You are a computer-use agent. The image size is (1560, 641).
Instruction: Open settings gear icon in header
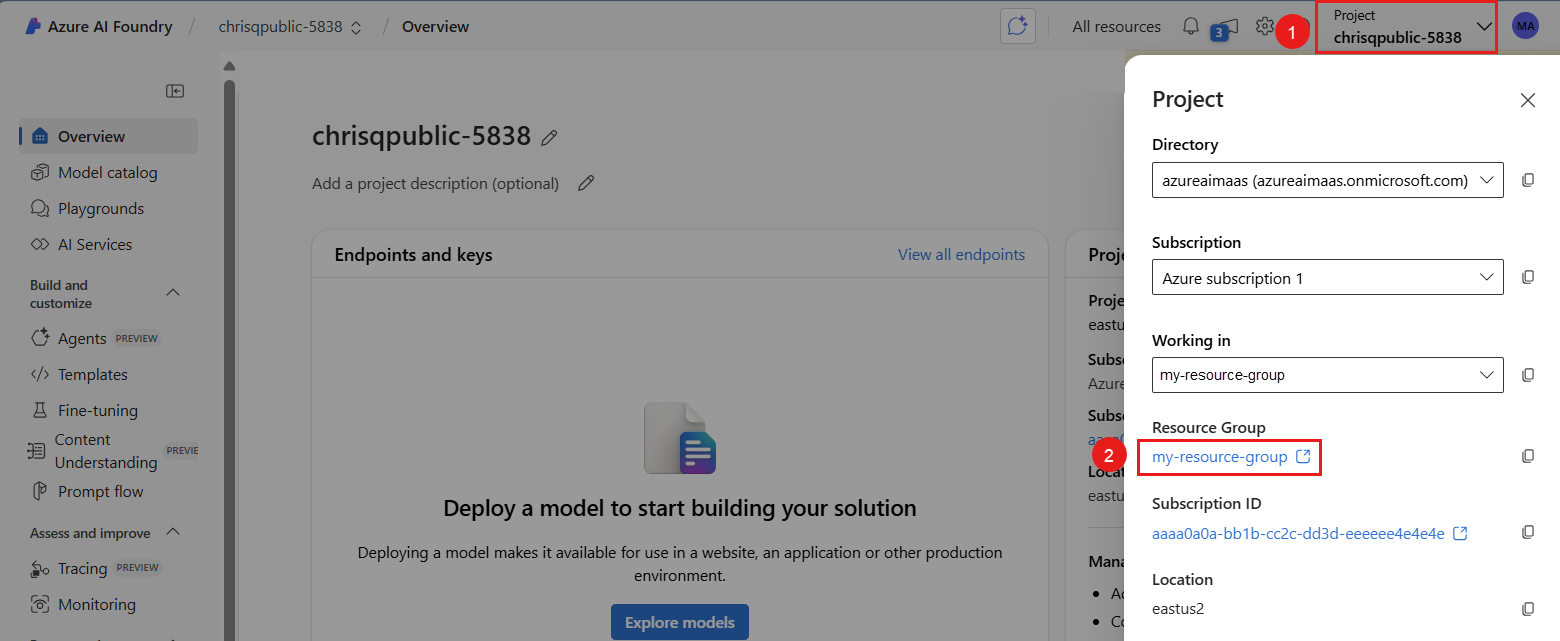1265,26
